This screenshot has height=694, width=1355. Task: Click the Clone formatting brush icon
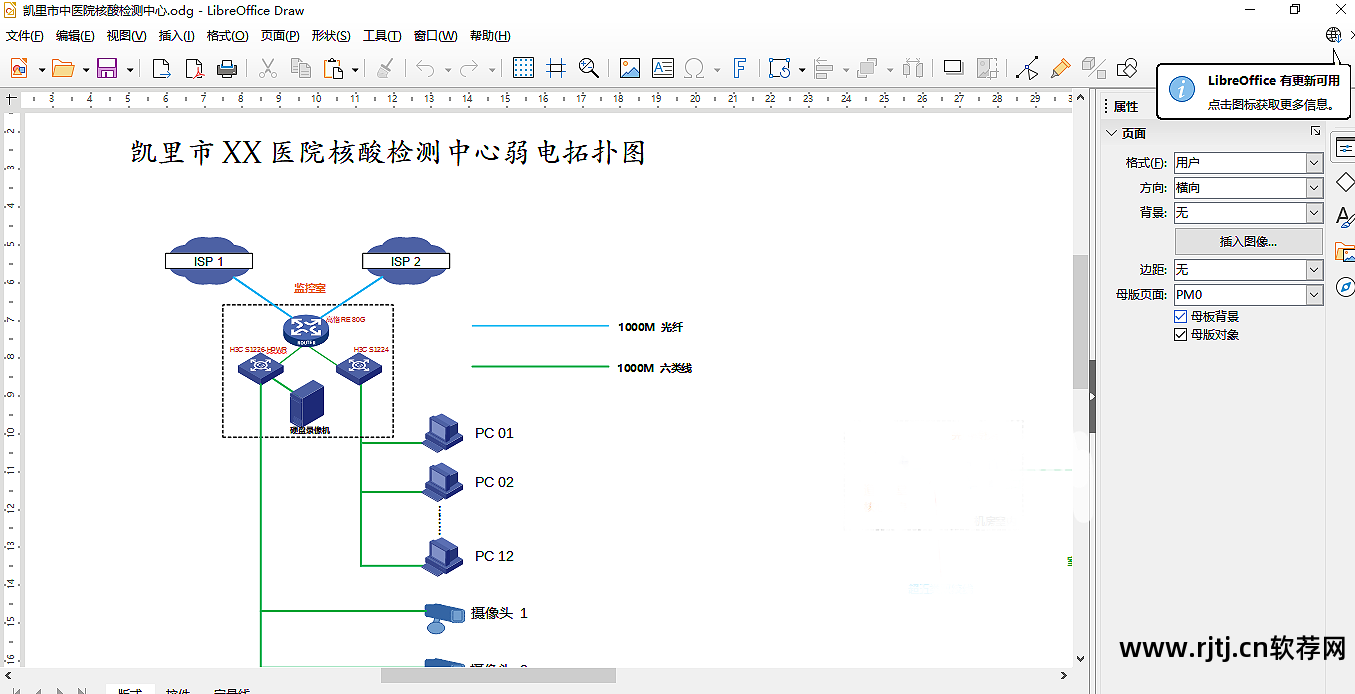point(384,68)
